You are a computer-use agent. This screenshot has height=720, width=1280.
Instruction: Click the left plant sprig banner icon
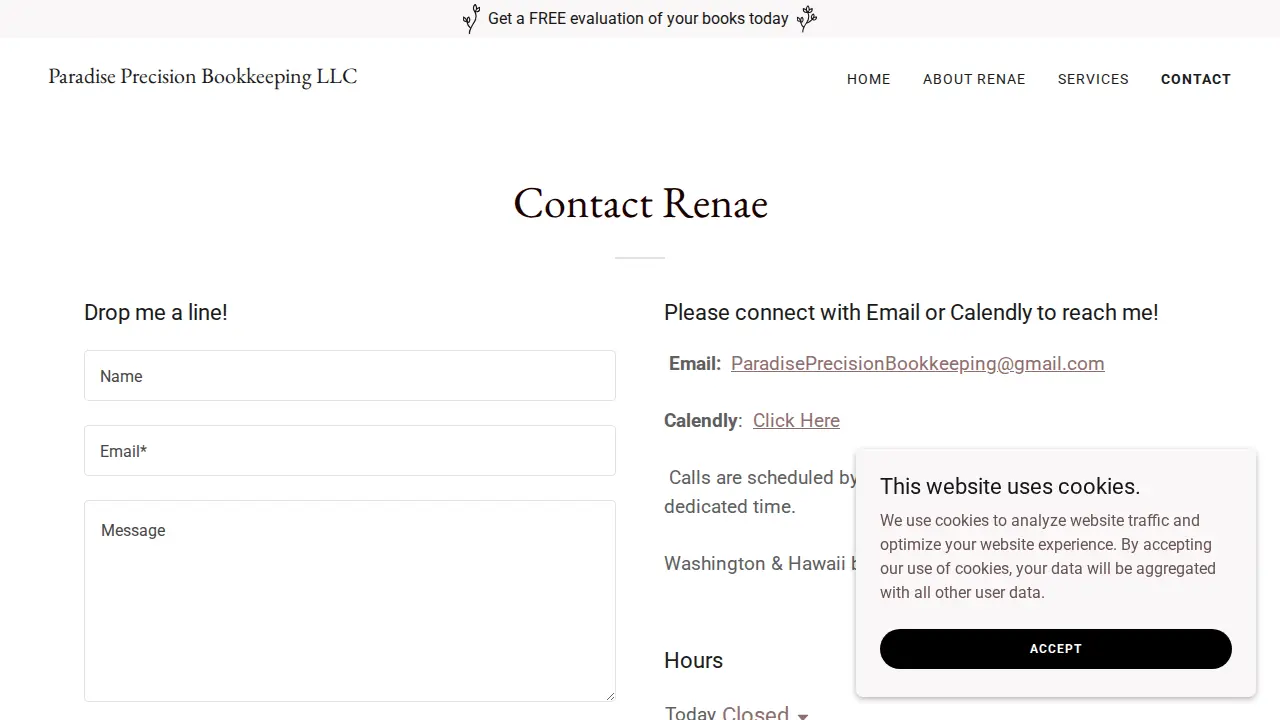tap(471, 19)
